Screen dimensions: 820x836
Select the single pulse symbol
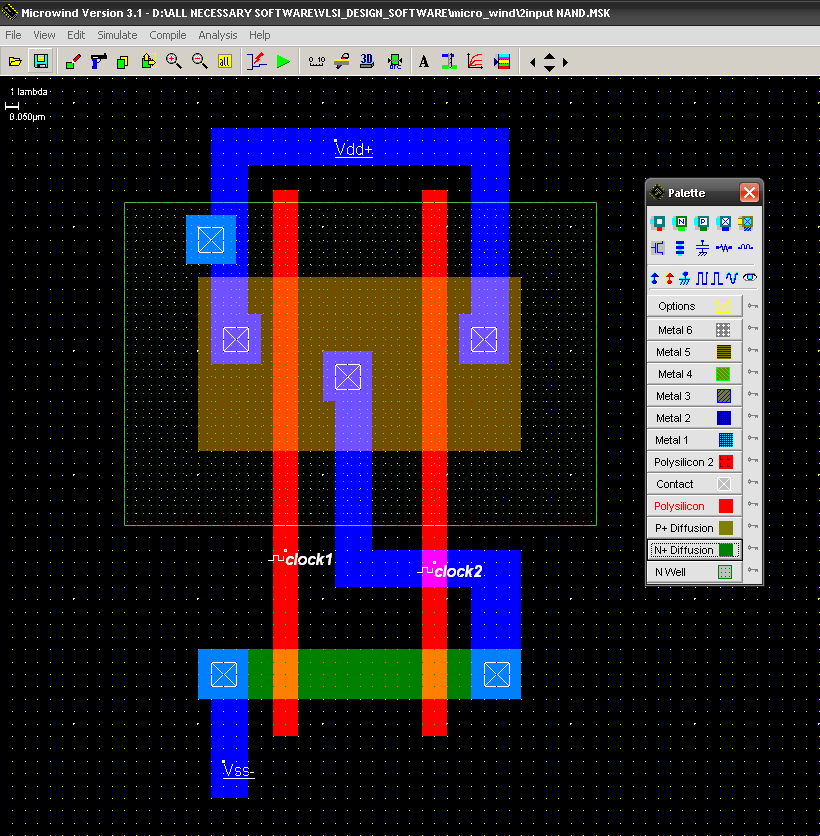[x=717, y=278]
